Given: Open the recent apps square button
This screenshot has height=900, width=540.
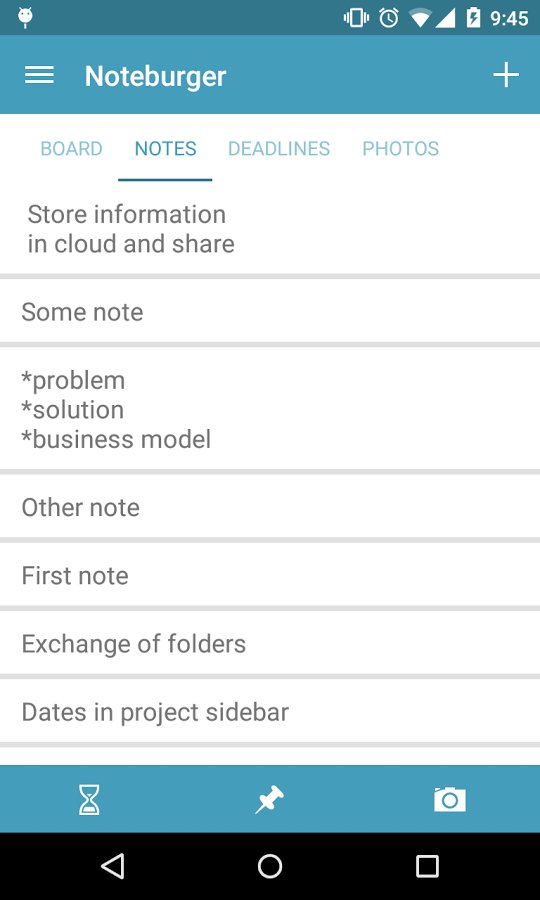Looking at the screenshot, I should click(x=428, y=866).
